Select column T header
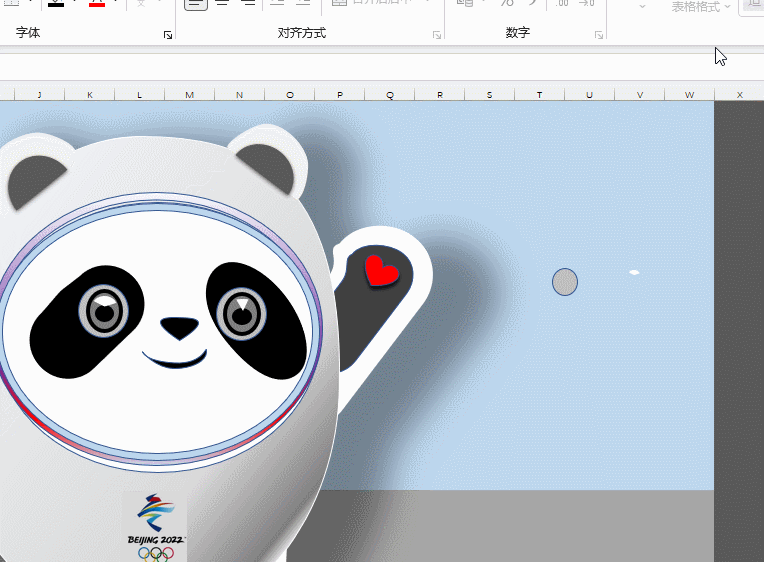Screen dimensions: 764x562 pos(539,95)
